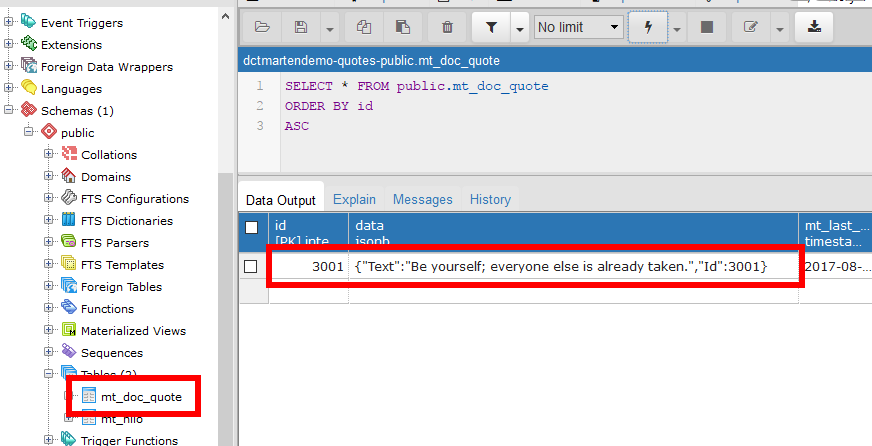
Task: Expand the Functions node
Action: coord(49,309)
